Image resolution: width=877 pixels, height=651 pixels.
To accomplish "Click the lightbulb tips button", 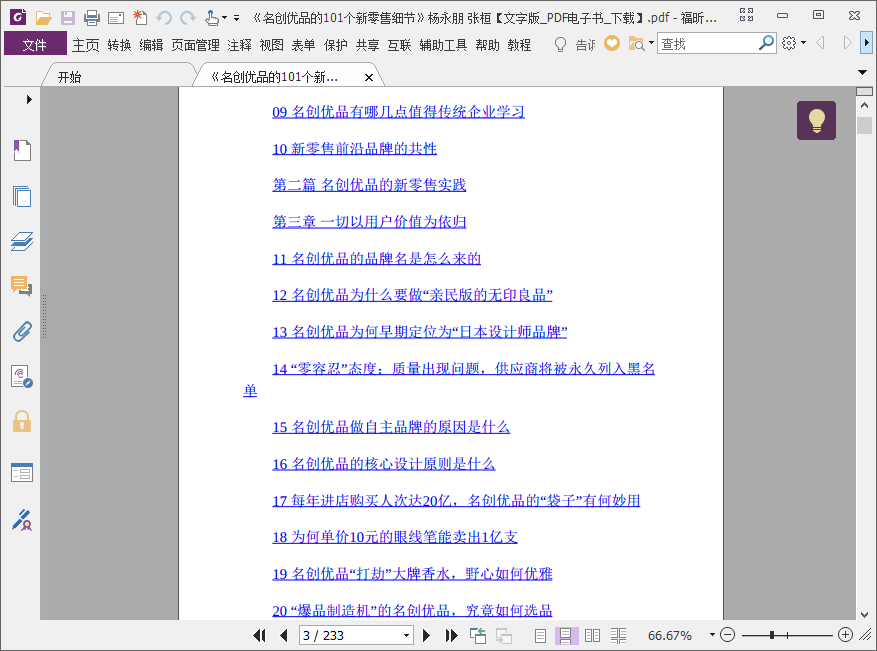I will (x=816, y=120).
